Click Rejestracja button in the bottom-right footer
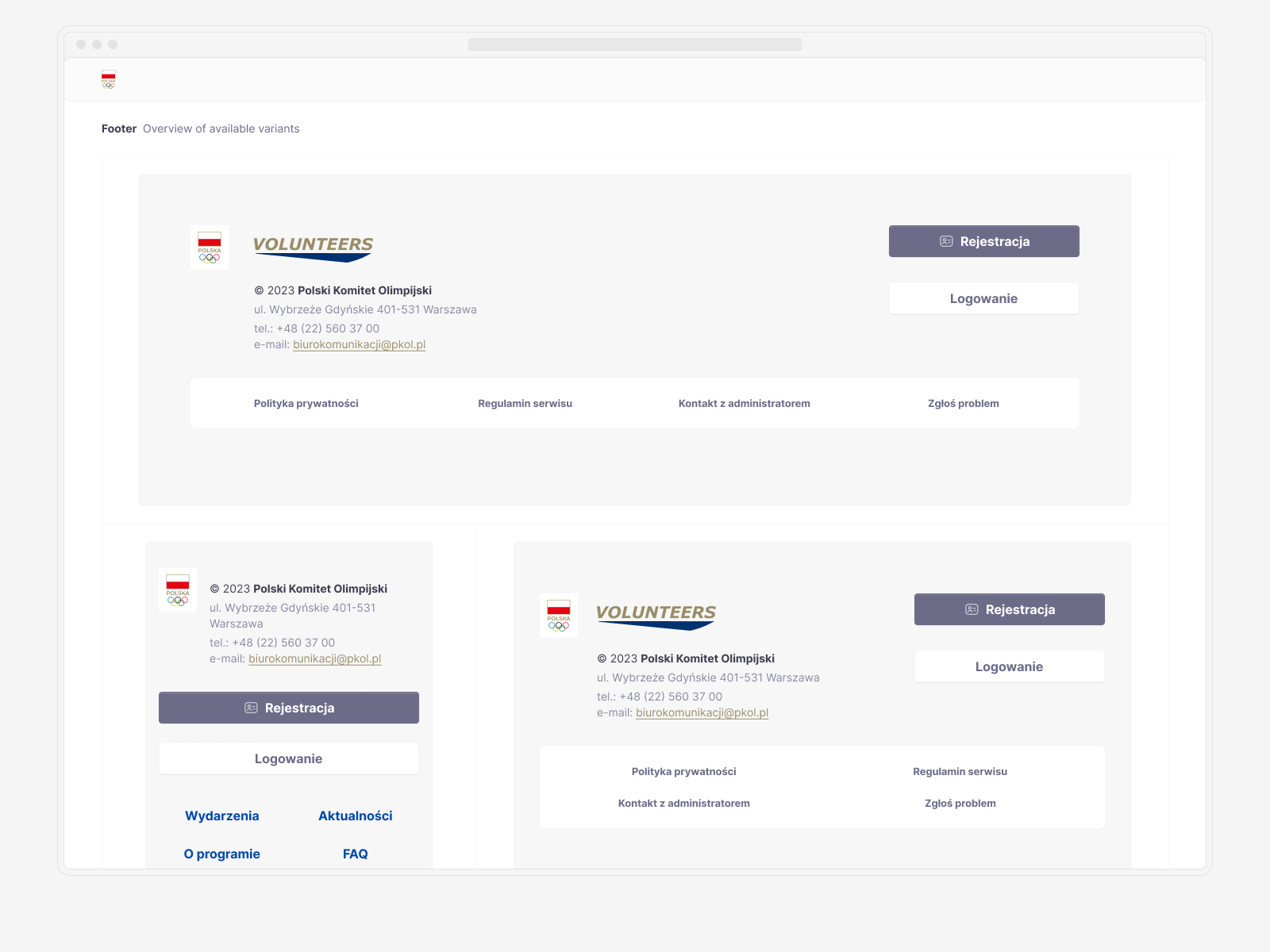The height and width of the screenshot is (952, 1270). pyautogui.click(x=1010, y=609)
